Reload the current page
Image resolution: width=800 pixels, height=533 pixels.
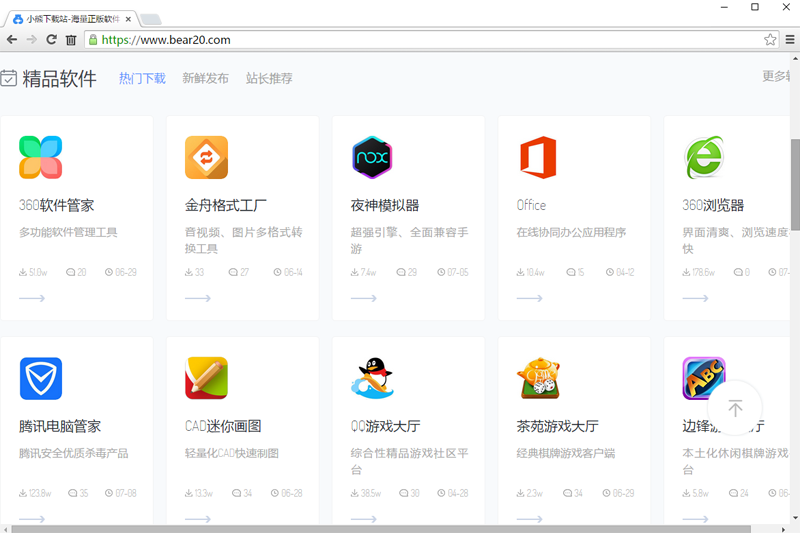[51, 39]
